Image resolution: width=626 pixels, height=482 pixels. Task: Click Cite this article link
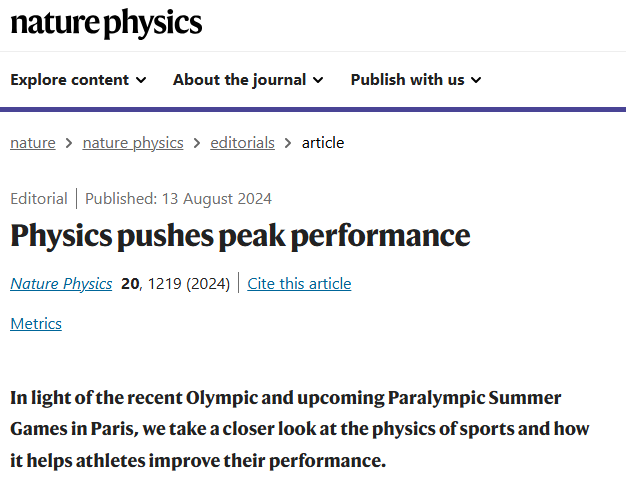299,284
